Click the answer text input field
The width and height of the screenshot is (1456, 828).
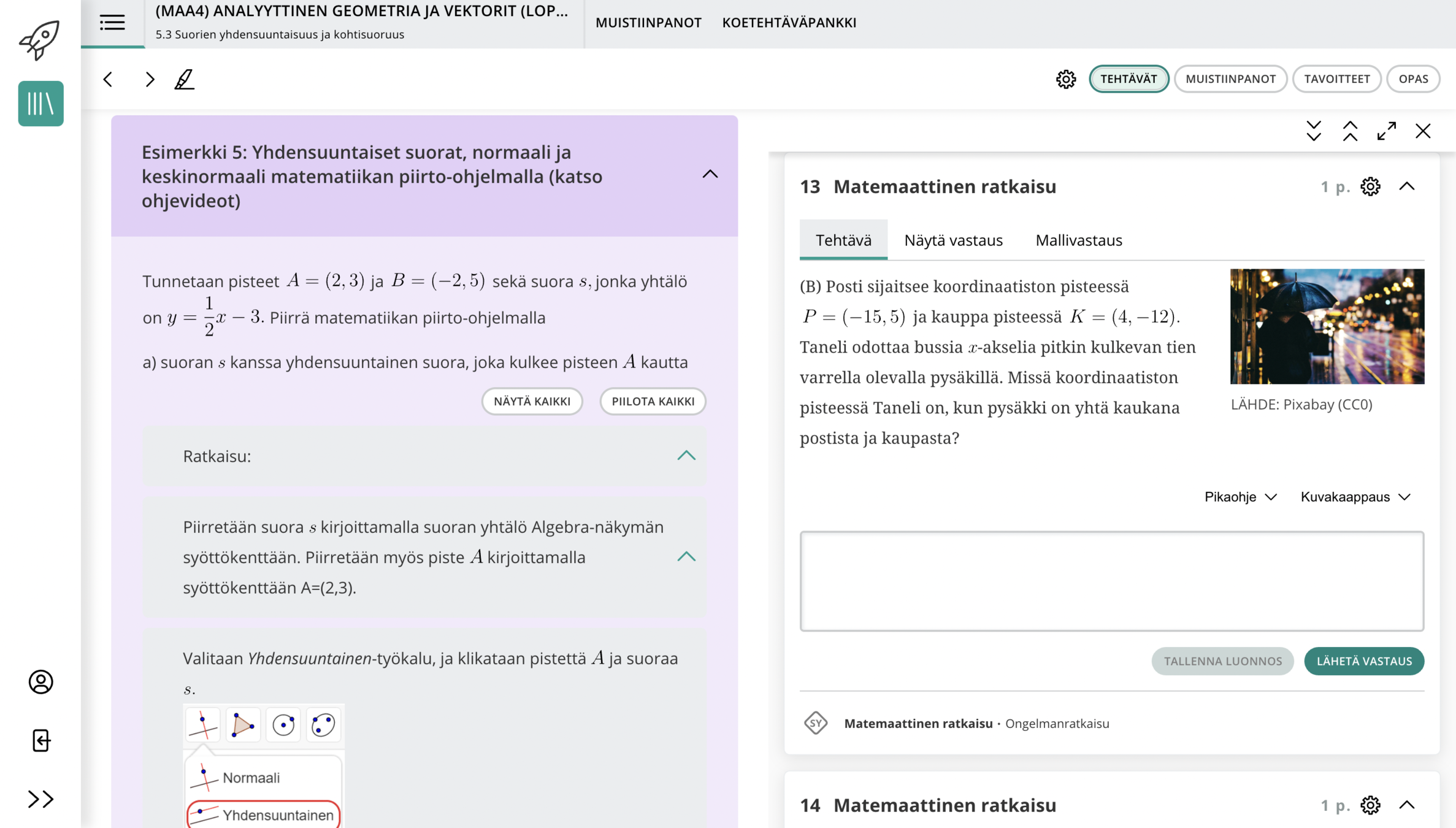(1111, 581)
